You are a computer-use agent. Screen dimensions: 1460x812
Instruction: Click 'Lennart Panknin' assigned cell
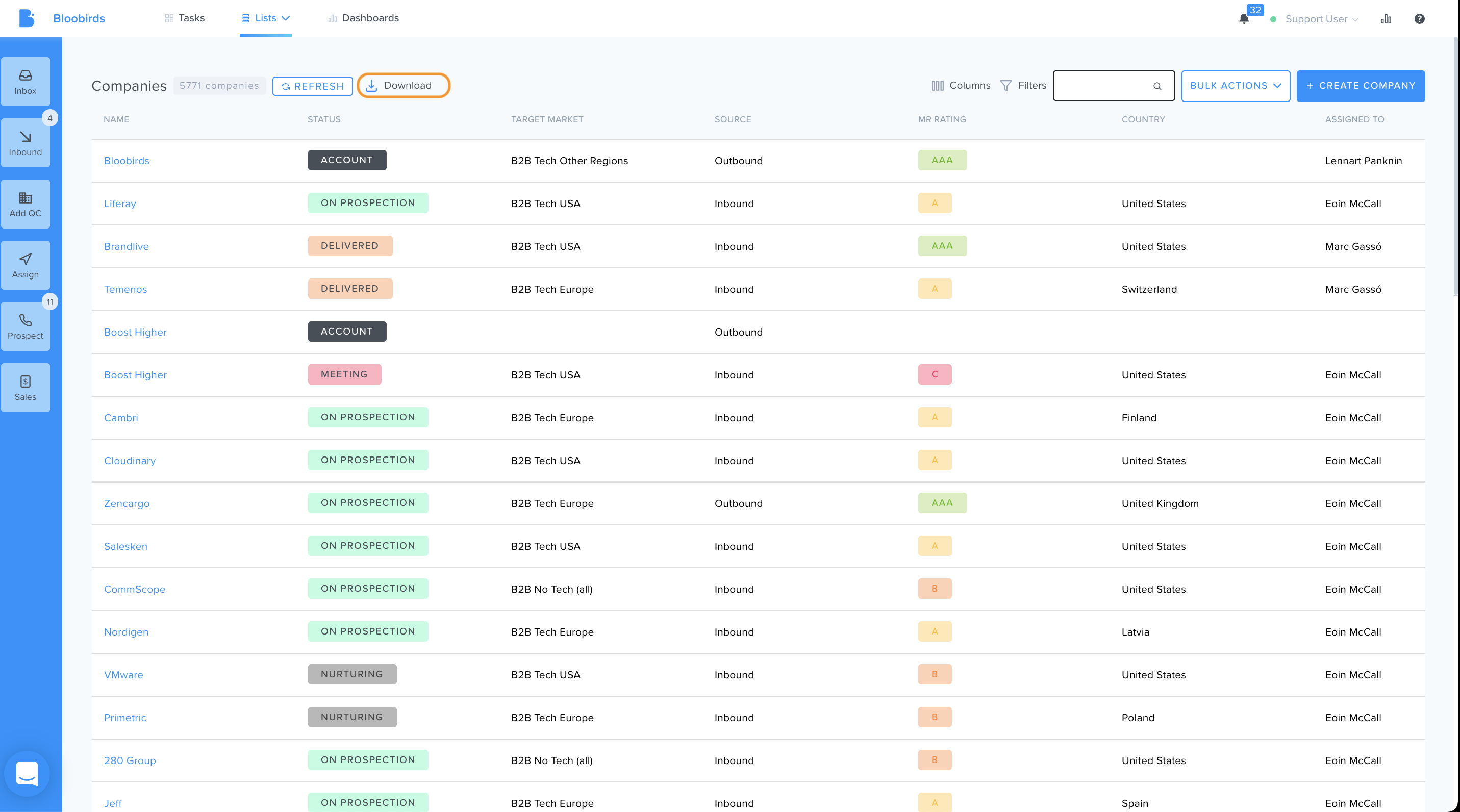(1363, 160)
